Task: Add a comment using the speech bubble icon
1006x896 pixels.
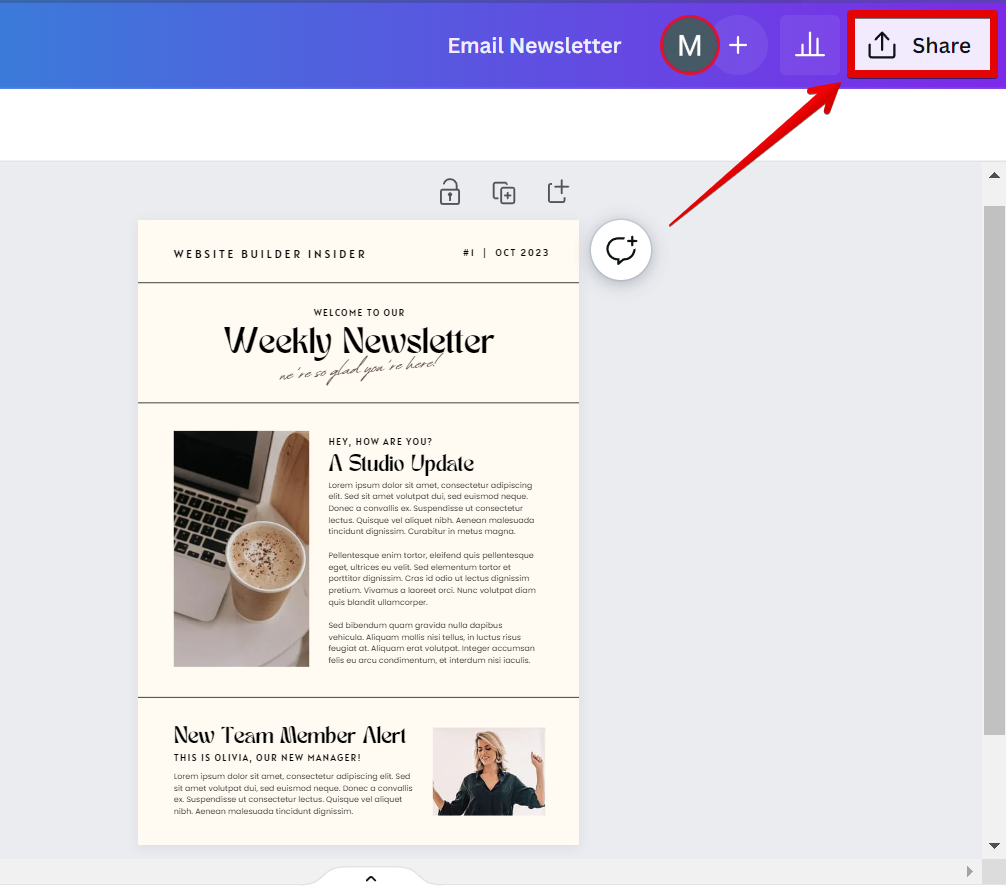Action: [x=620, y=250]
